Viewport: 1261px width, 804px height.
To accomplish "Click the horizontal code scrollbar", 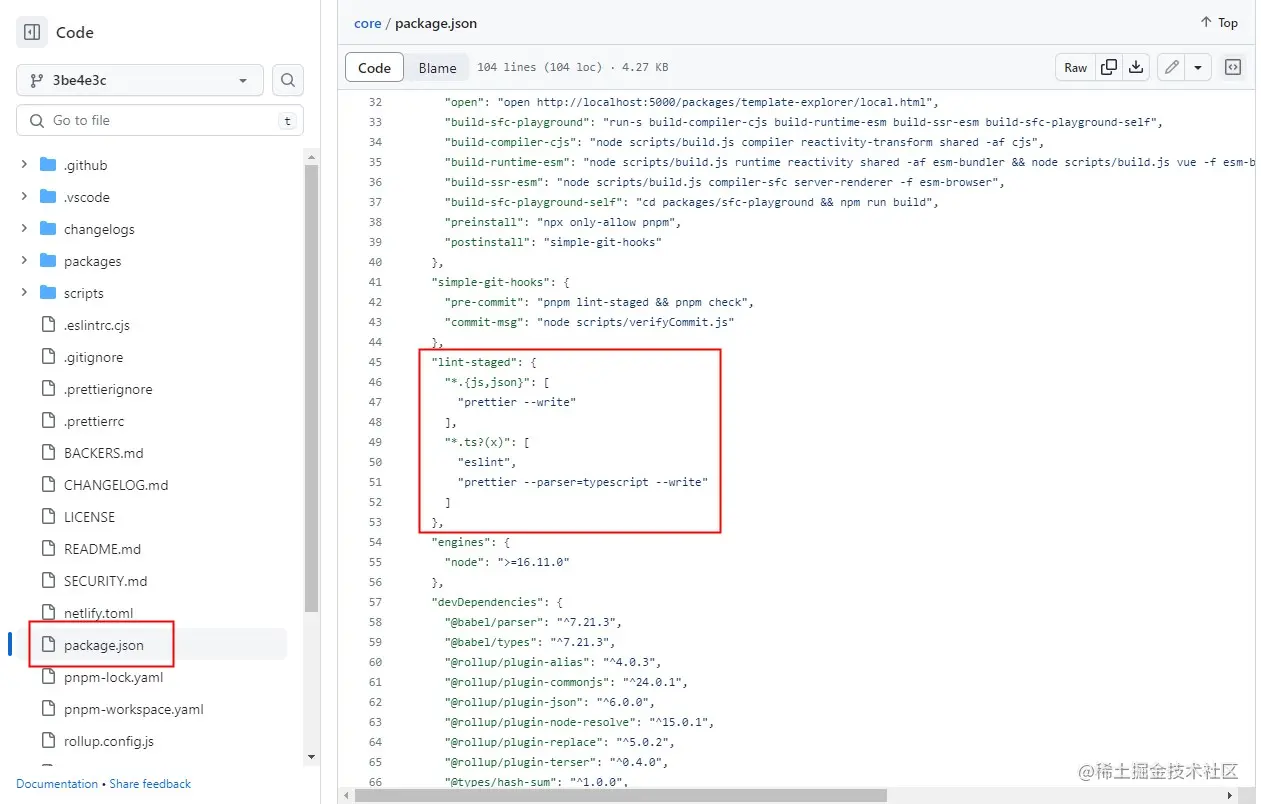I will tap(620, 796).
